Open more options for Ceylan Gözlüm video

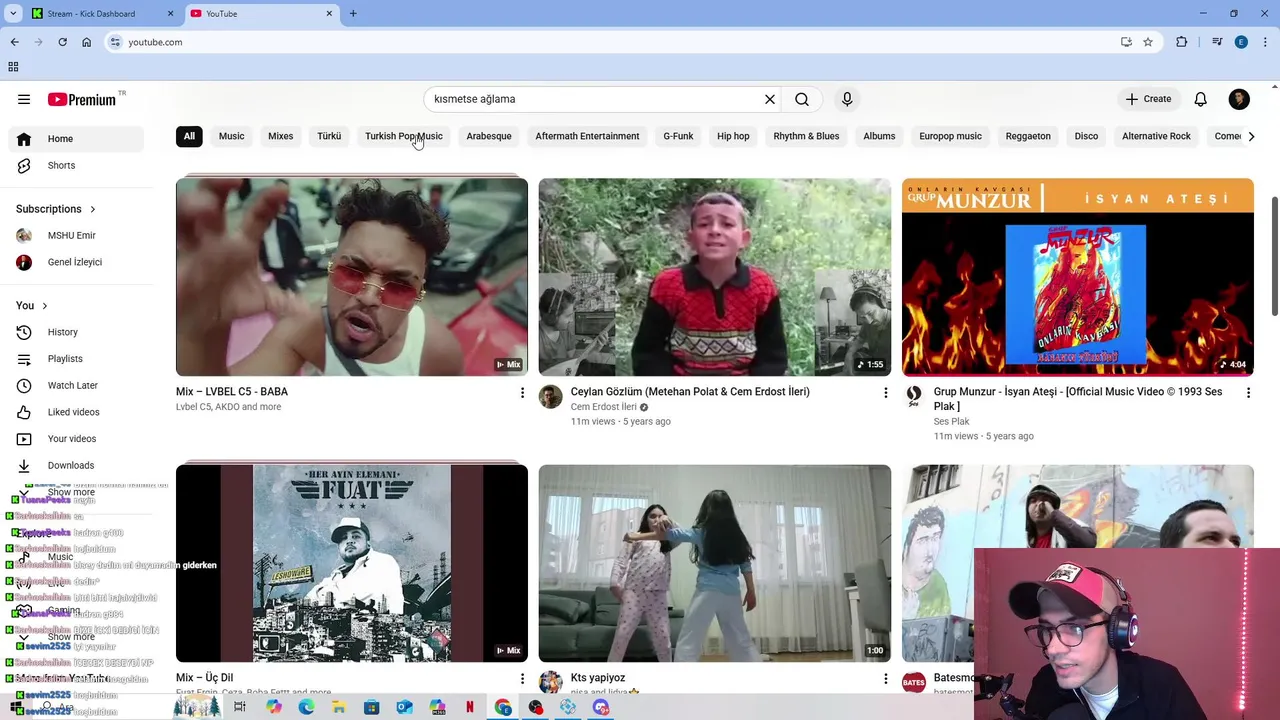(885, 393)
